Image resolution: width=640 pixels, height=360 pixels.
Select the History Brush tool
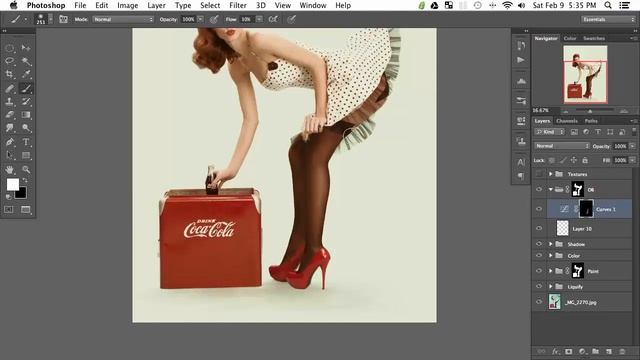[26, 101]
